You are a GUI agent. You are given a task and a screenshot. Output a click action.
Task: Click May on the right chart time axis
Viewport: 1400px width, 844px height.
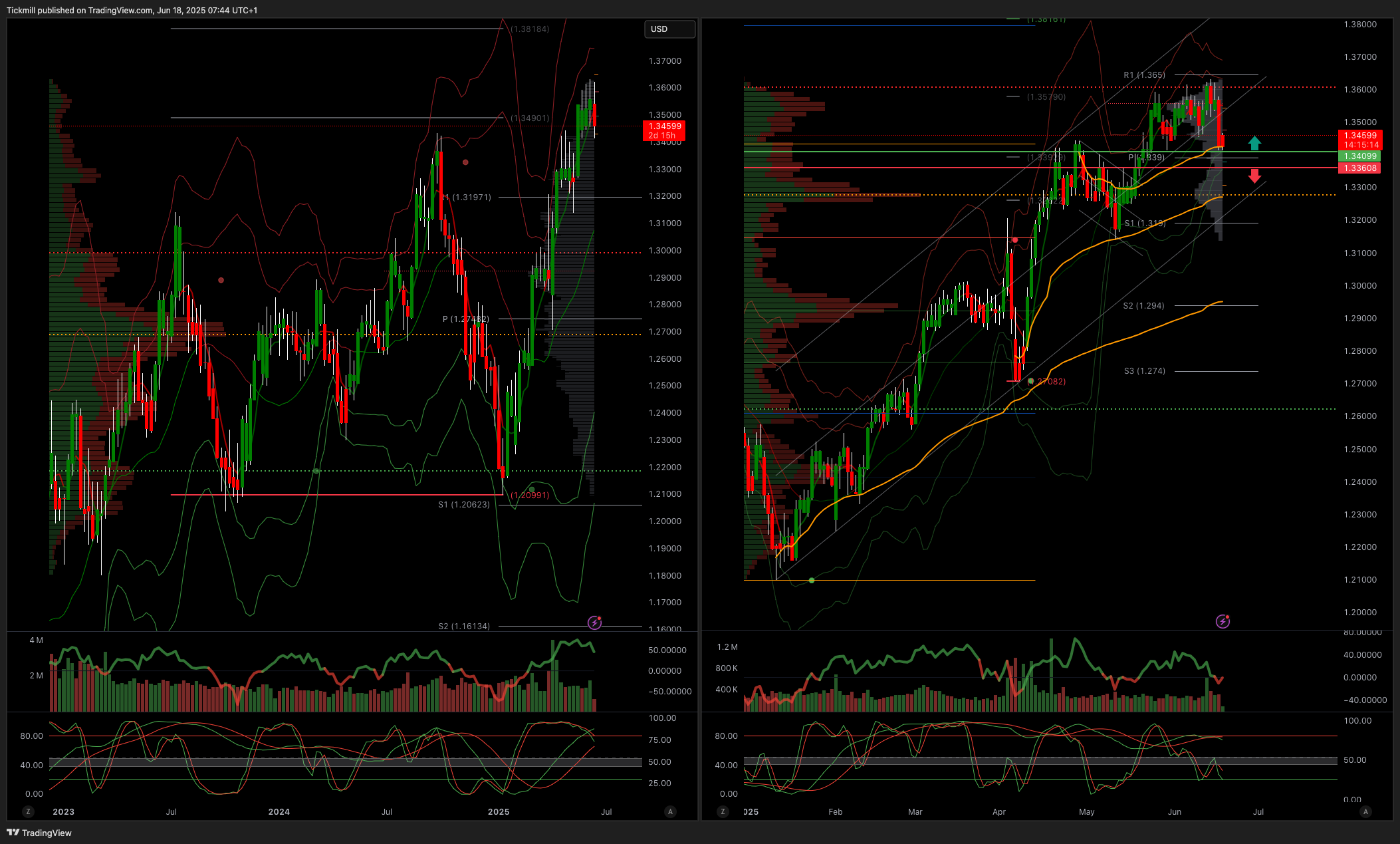[x=1087, y=812]
